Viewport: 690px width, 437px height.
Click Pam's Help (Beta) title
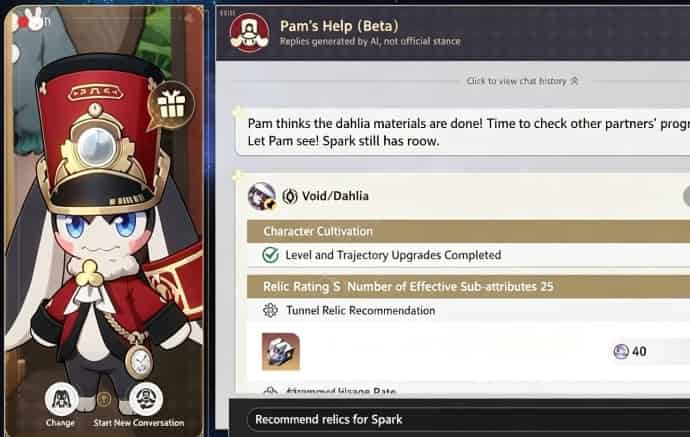(339, 26)
